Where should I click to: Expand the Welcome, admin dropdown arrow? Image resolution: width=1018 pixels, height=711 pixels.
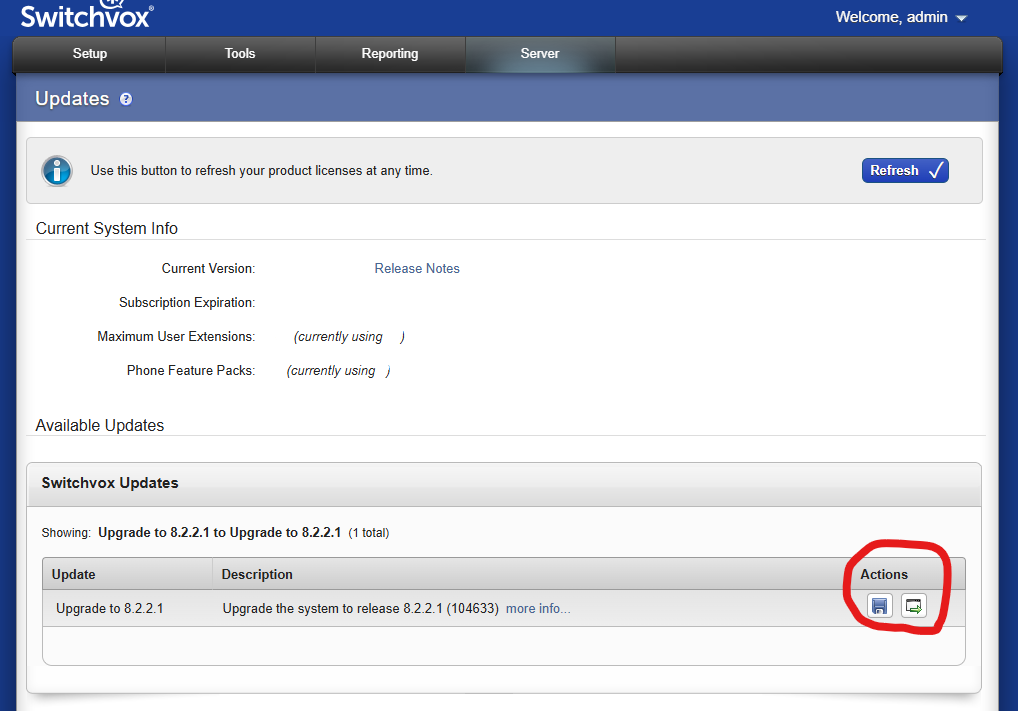(x=962, y=18)
